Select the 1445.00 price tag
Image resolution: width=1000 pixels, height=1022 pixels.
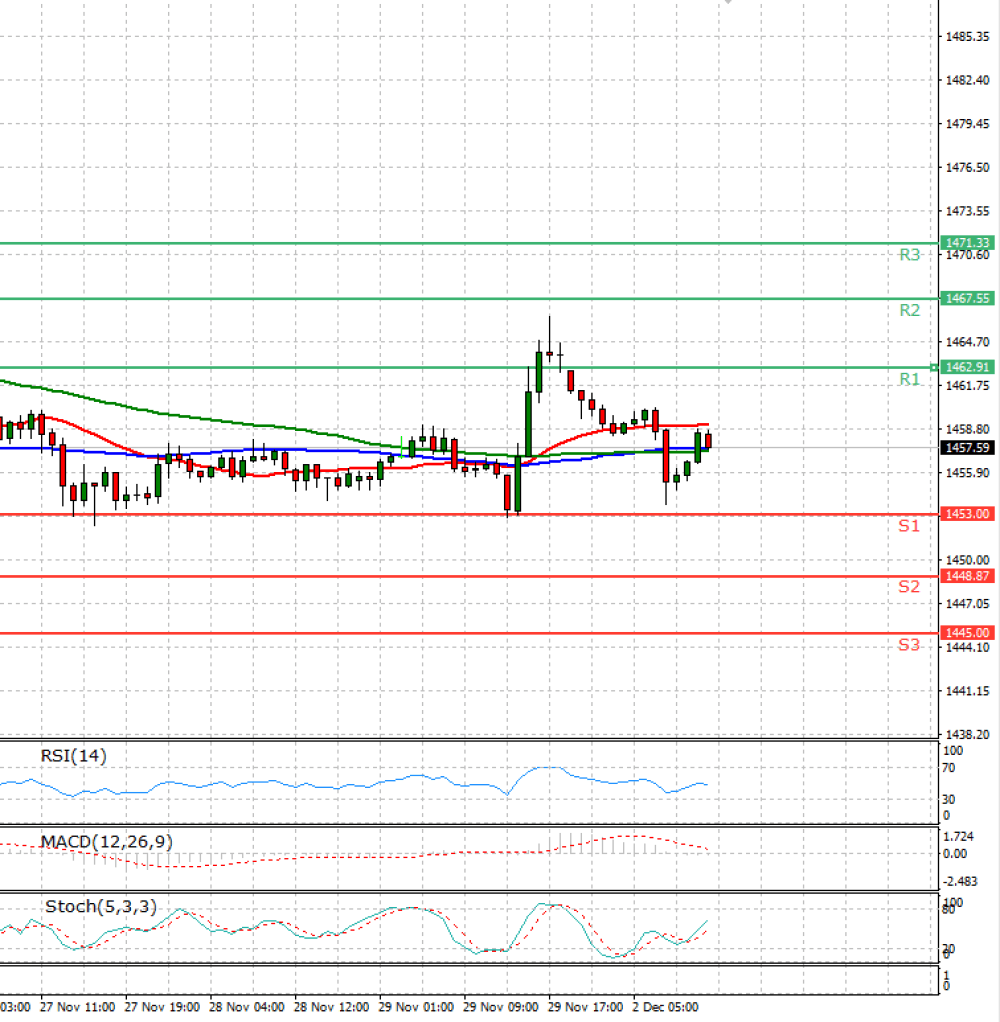coord(967,633)
